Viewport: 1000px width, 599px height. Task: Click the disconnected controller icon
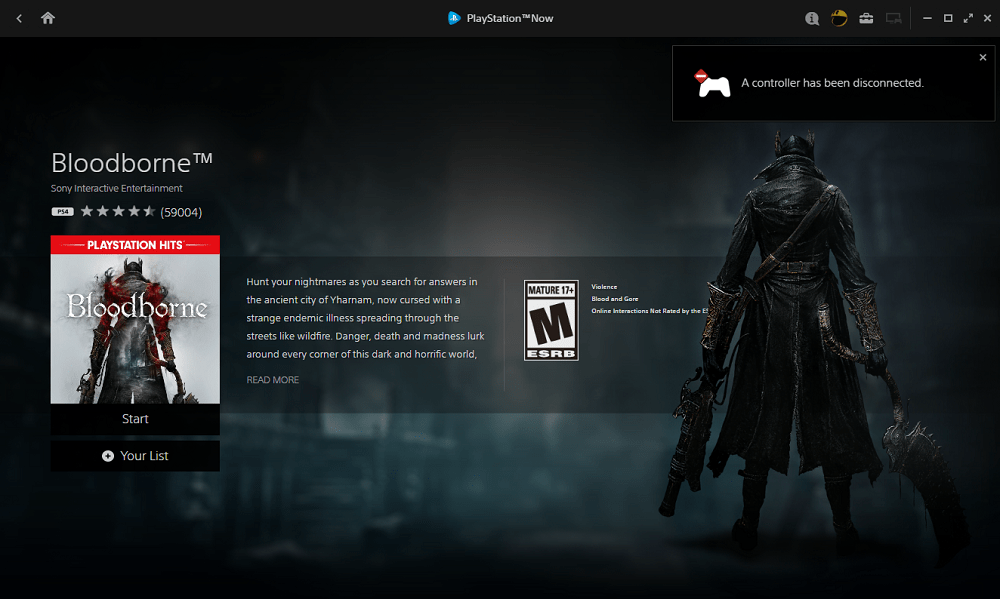pos(712,84)
